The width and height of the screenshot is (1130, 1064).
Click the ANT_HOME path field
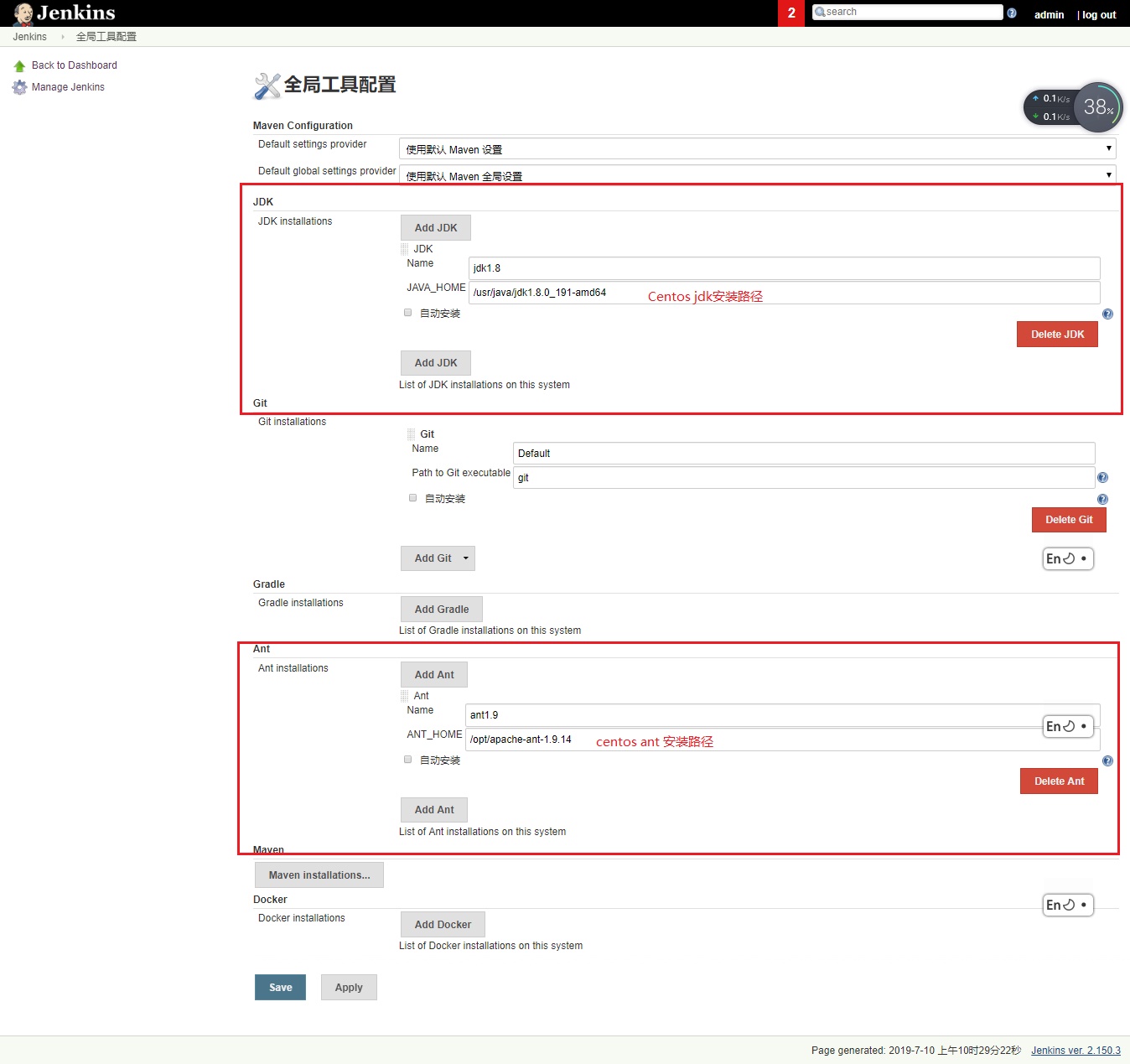(x=783, y=740)
